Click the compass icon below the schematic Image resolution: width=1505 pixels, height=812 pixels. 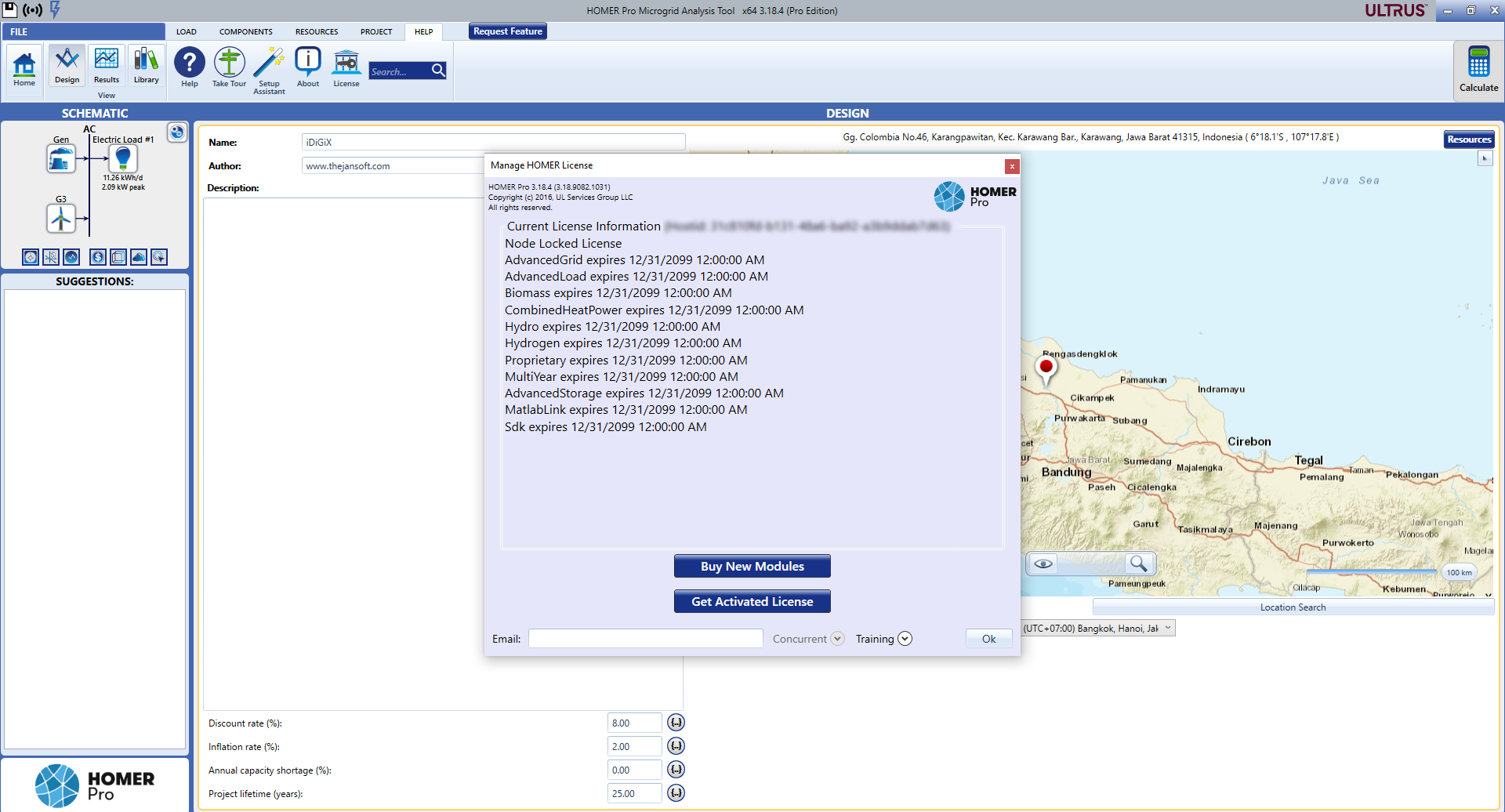tap(31, 257)
